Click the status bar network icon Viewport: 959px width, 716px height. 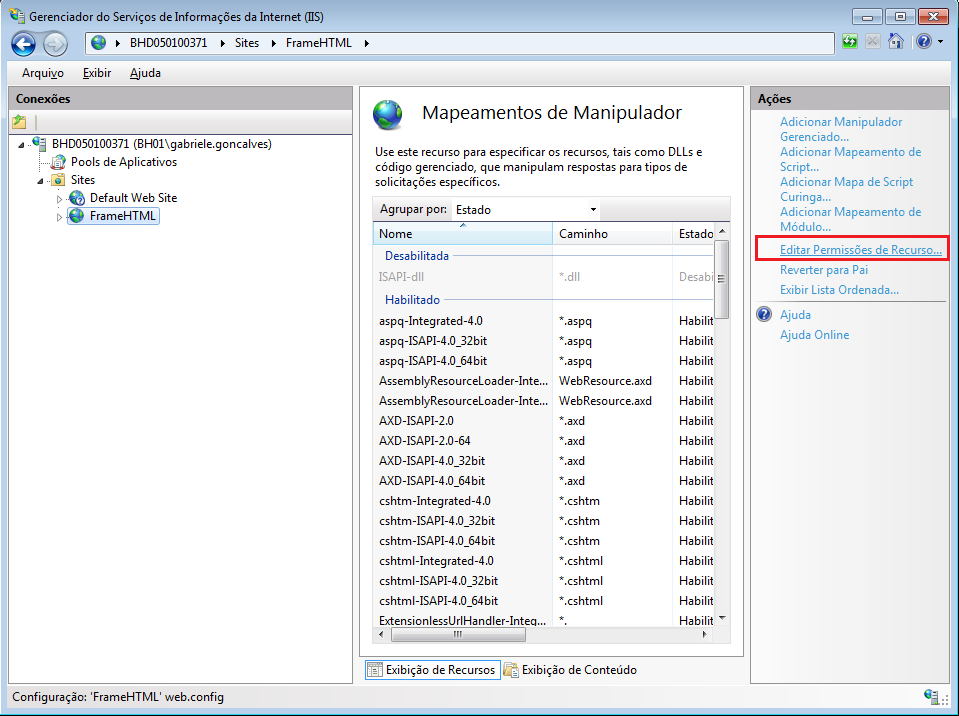tap(932, 696)
